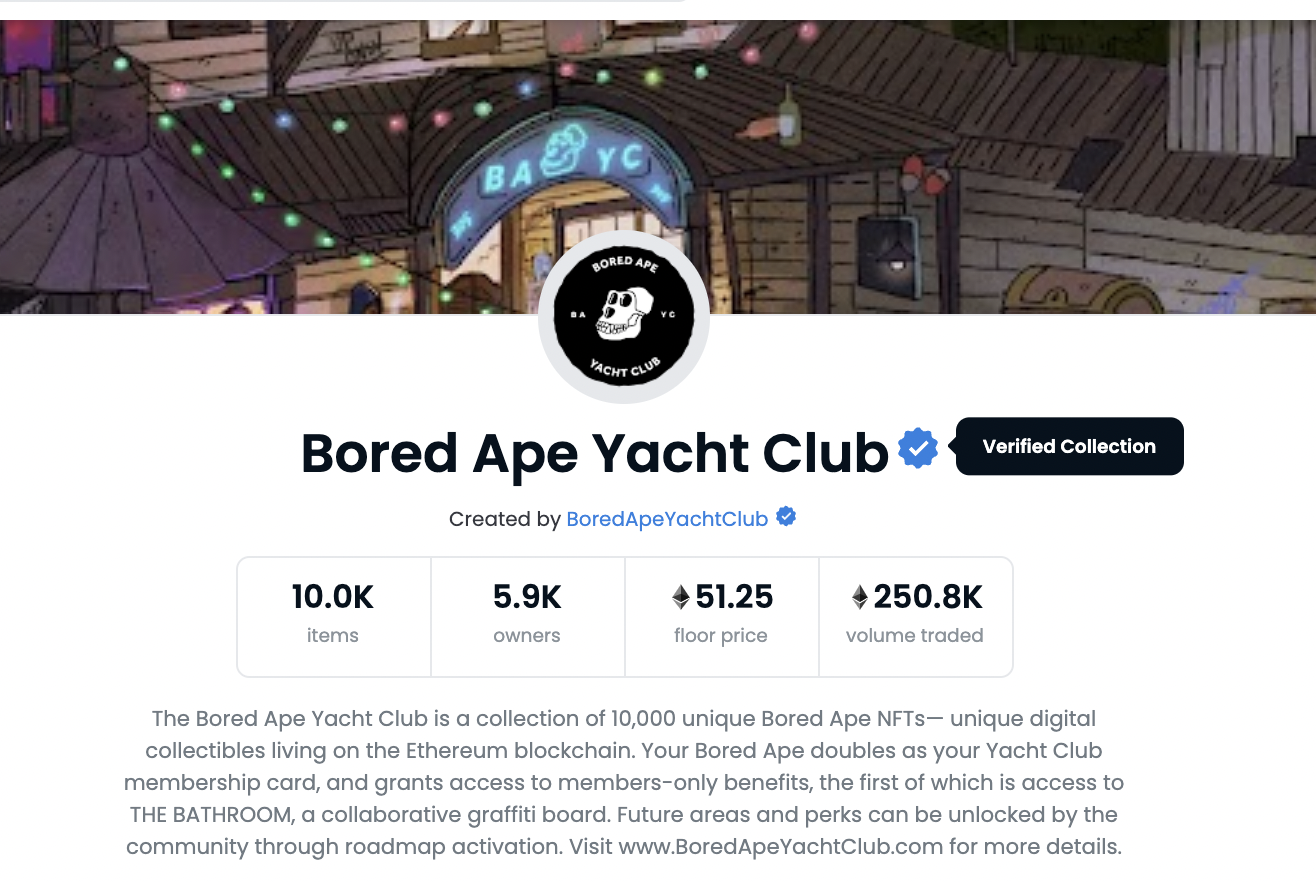Viewport: 1316px width, 882px height.
Task: Click the "Created by" label text
Action: (x=504, y=519)
